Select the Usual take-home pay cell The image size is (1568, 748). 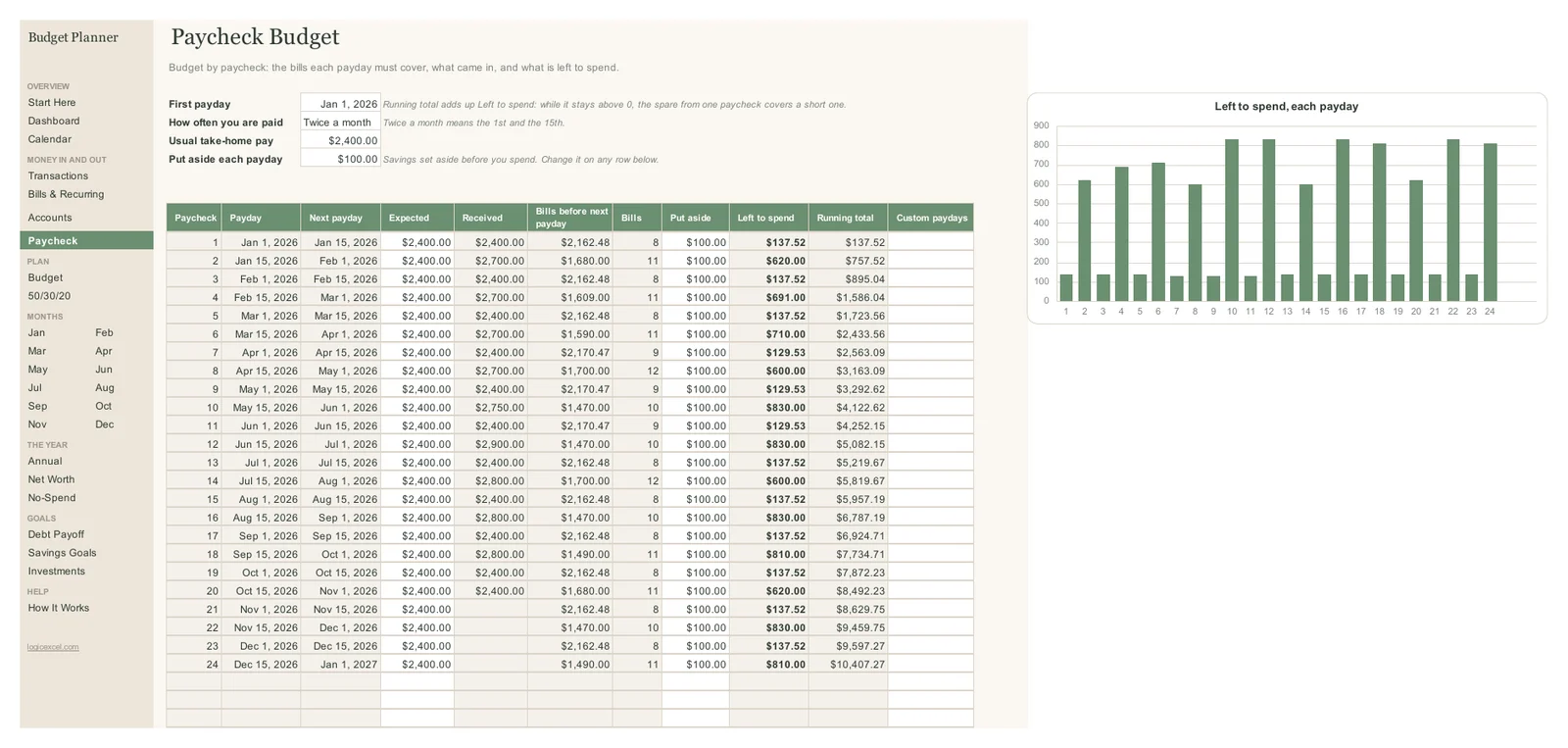(340, 141)
